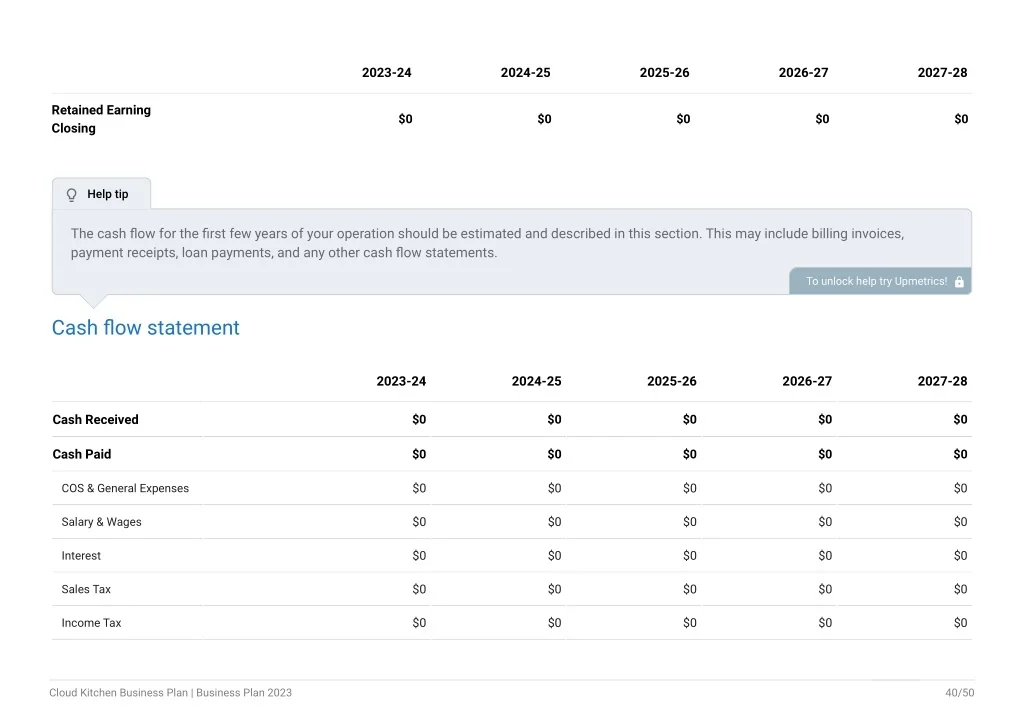Click the Cash Received row label
The image size is (1024, 724).
[95, 420]
